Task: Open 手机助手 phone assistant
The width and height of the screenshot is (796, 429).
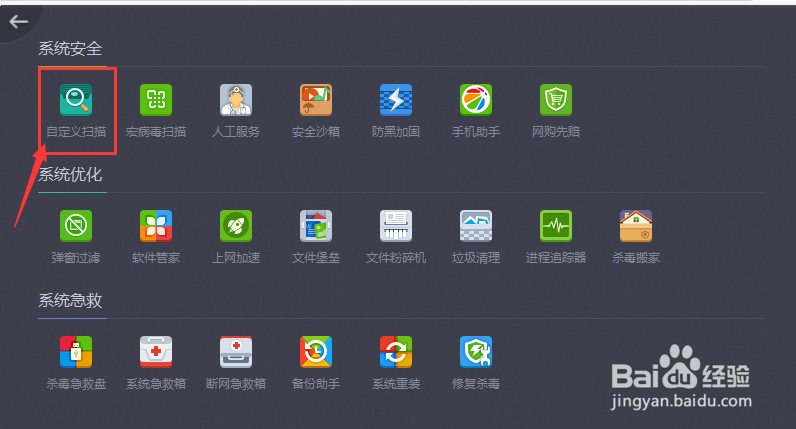Action: coord(476,100)
